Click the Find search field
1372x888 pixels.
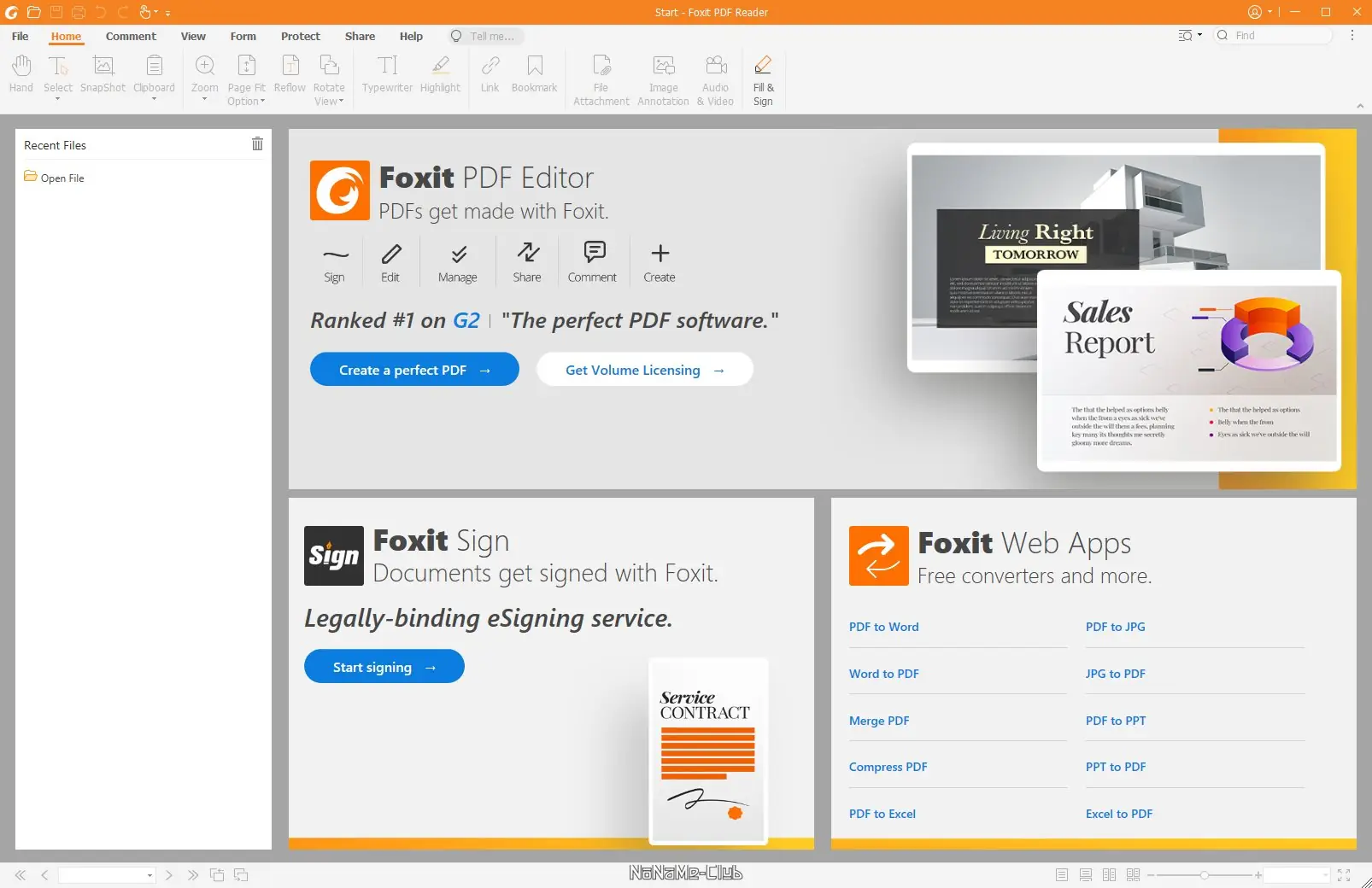[1273, 36]
